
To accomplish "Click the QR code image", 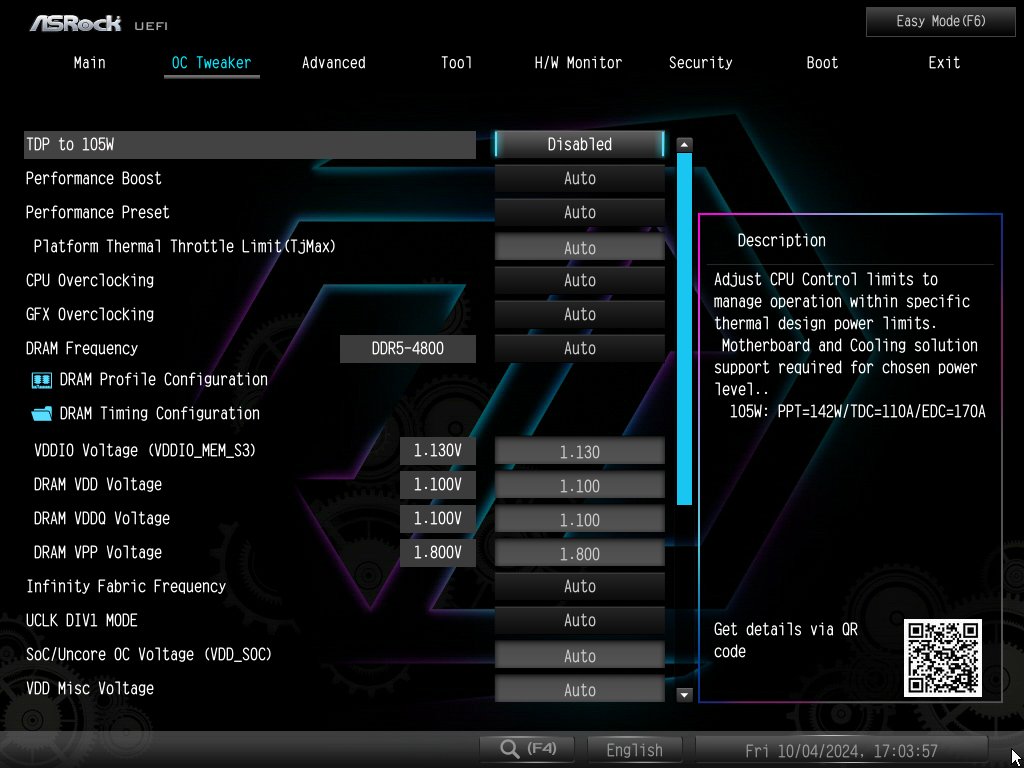I will [942, 657].
